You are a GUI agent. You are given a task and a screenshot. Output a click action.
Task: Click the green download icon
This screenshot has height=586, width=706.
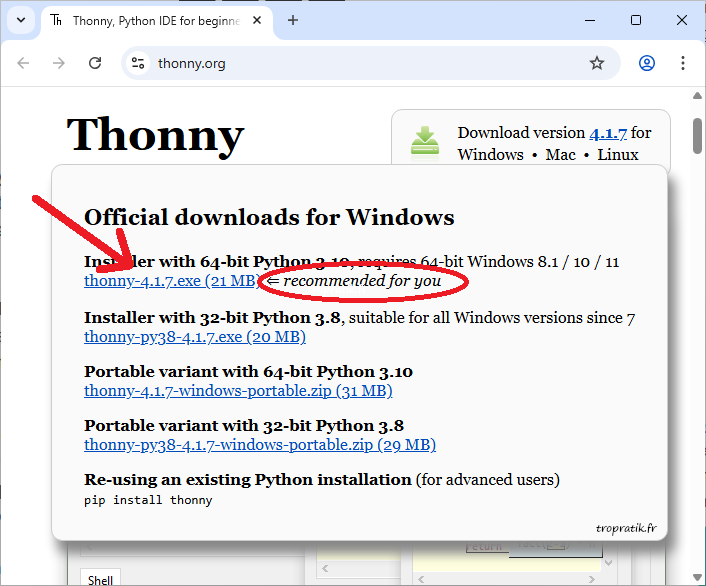point(425,143)
